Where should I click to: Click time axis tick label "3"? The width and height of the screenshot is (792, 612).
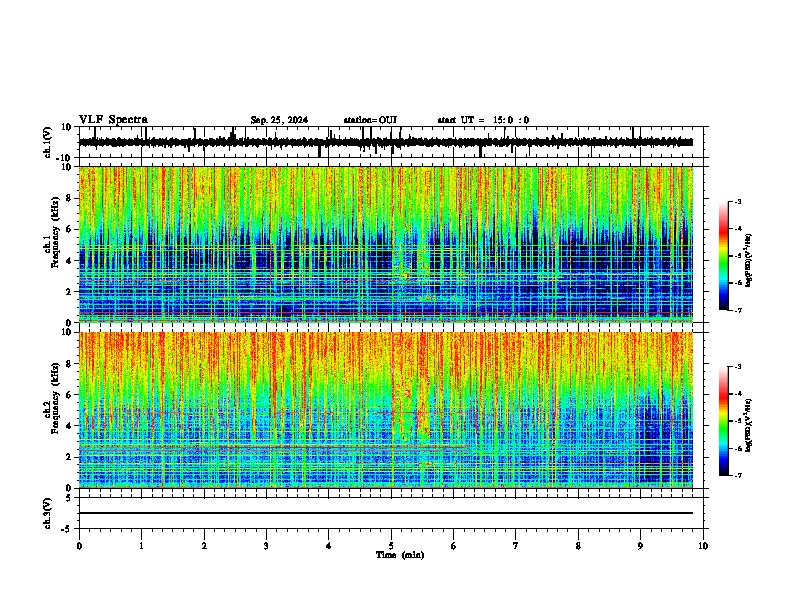tap(266, 546)
